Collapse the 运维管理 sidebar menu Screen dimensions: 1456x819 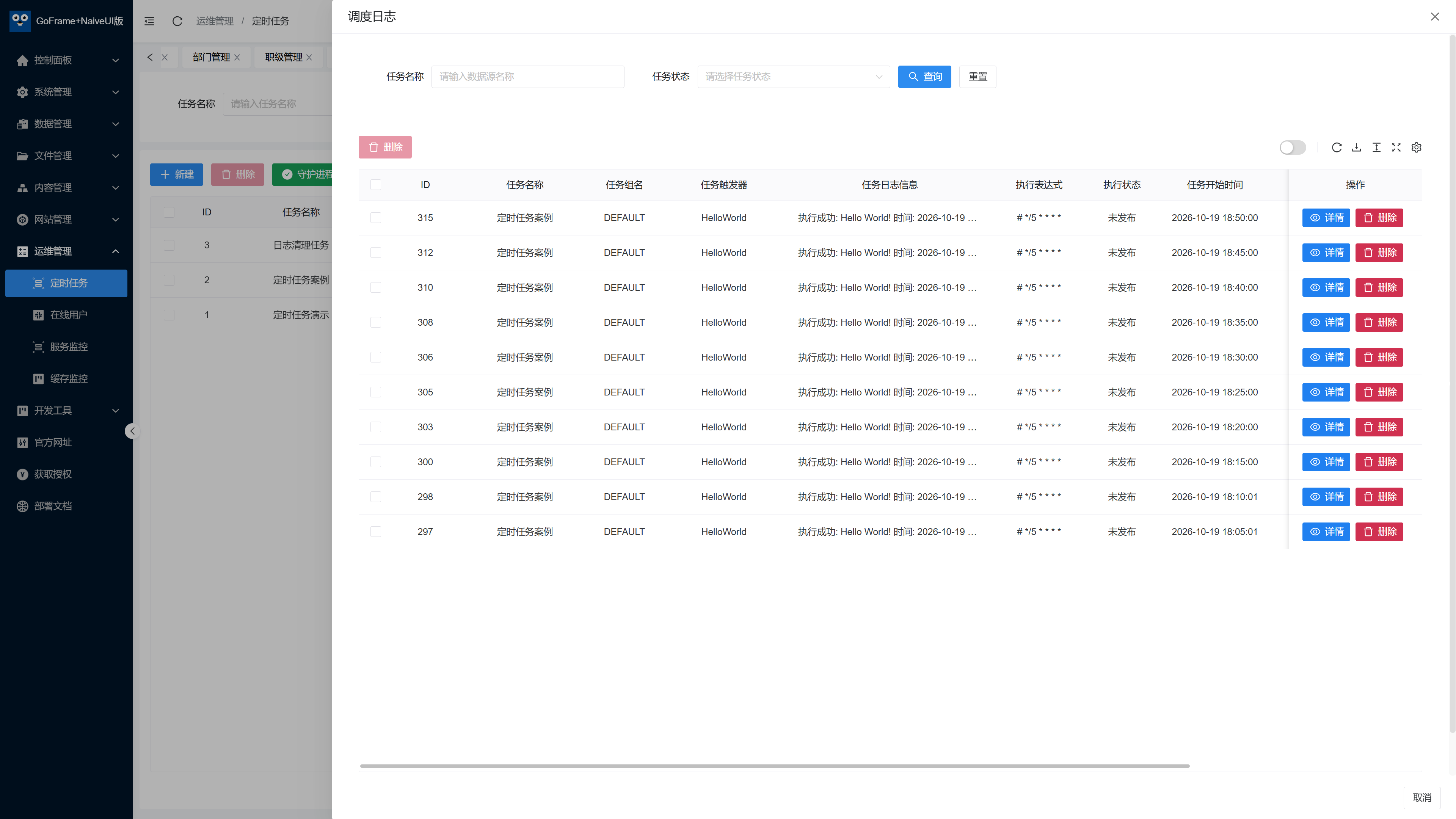pos(66,251)
